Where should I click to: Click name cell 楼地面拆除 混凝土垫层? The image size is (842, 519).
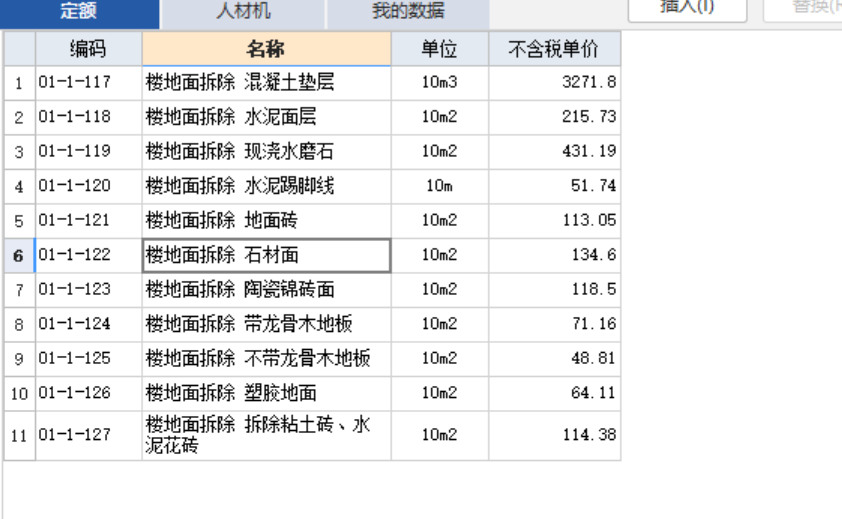(x=266, y=83)
